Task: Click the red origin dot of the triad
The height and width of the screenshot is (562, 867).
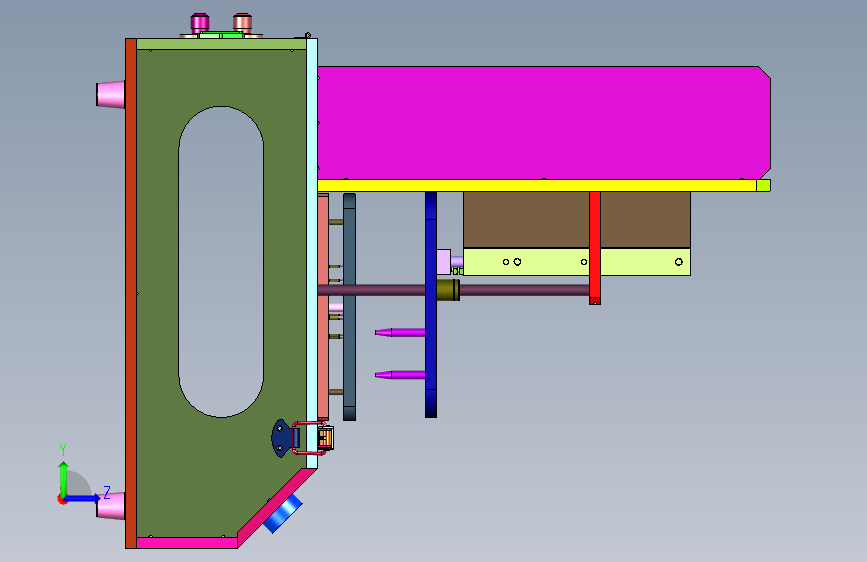Action: [x=61, y=499]
